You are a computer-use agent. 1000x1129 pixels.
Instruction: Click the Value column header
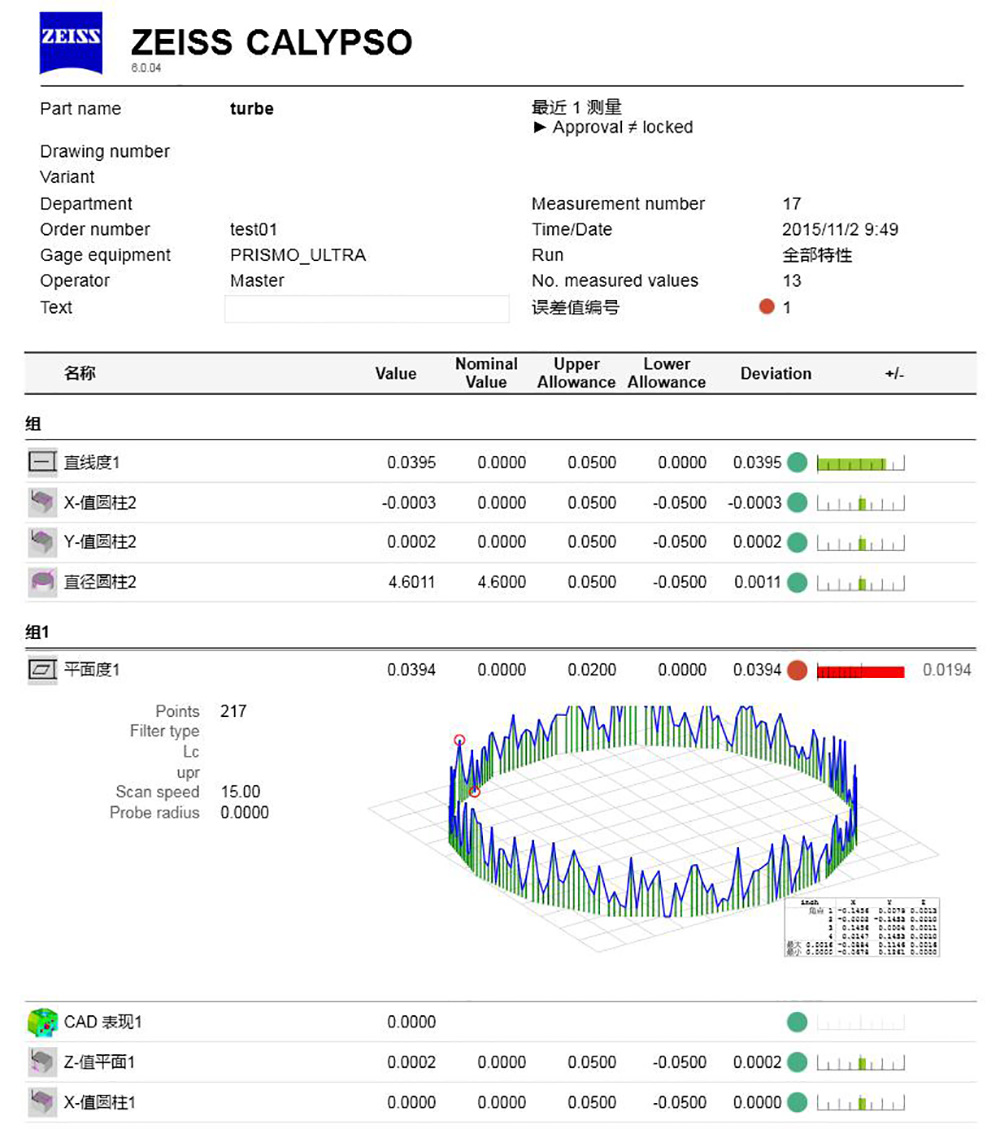point(396,374)
